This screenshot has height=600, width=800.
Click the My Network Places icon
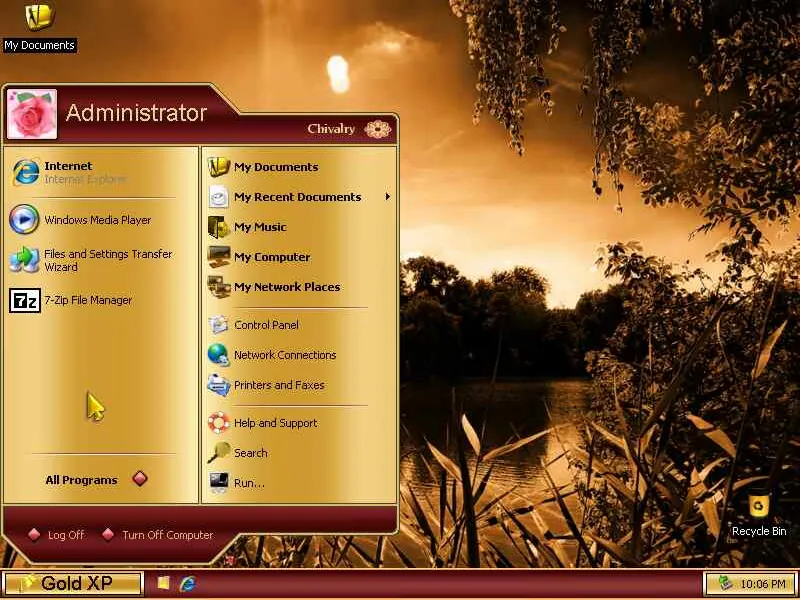(x=219, y=287)
